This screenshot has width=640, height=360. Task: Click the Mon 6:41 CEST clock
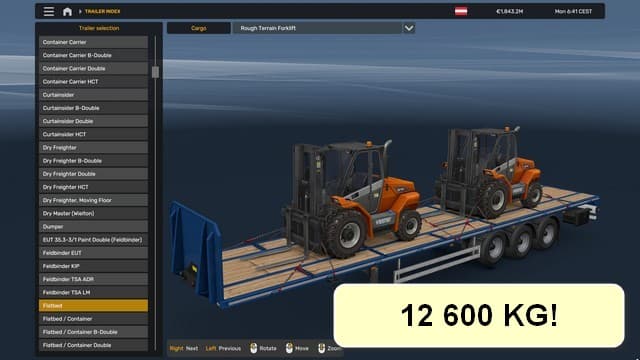coord(573,11)
